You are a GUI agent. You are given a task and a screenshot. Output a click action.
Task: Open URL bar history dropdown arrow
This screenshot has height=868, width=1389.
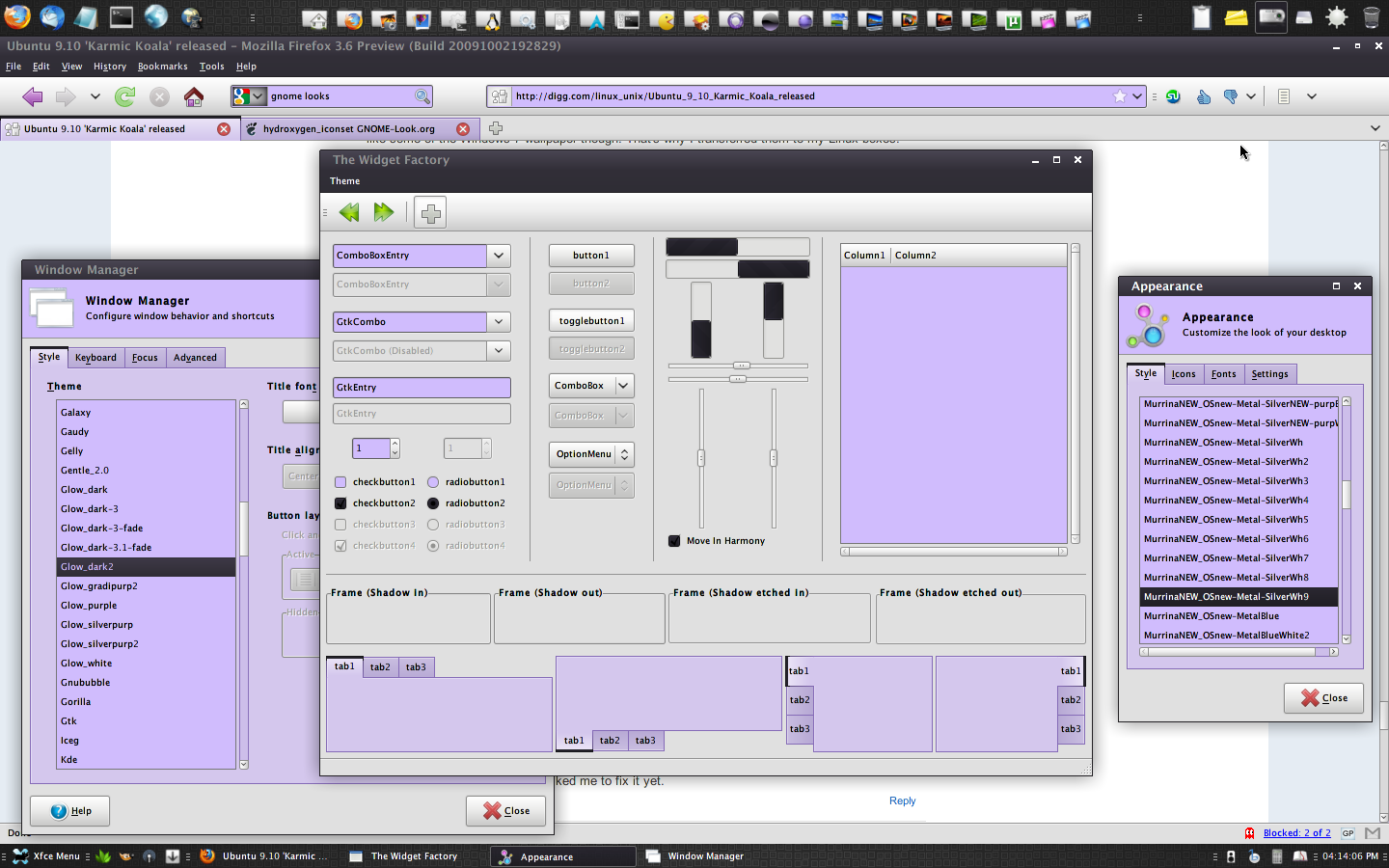[x=1137, y=96]
